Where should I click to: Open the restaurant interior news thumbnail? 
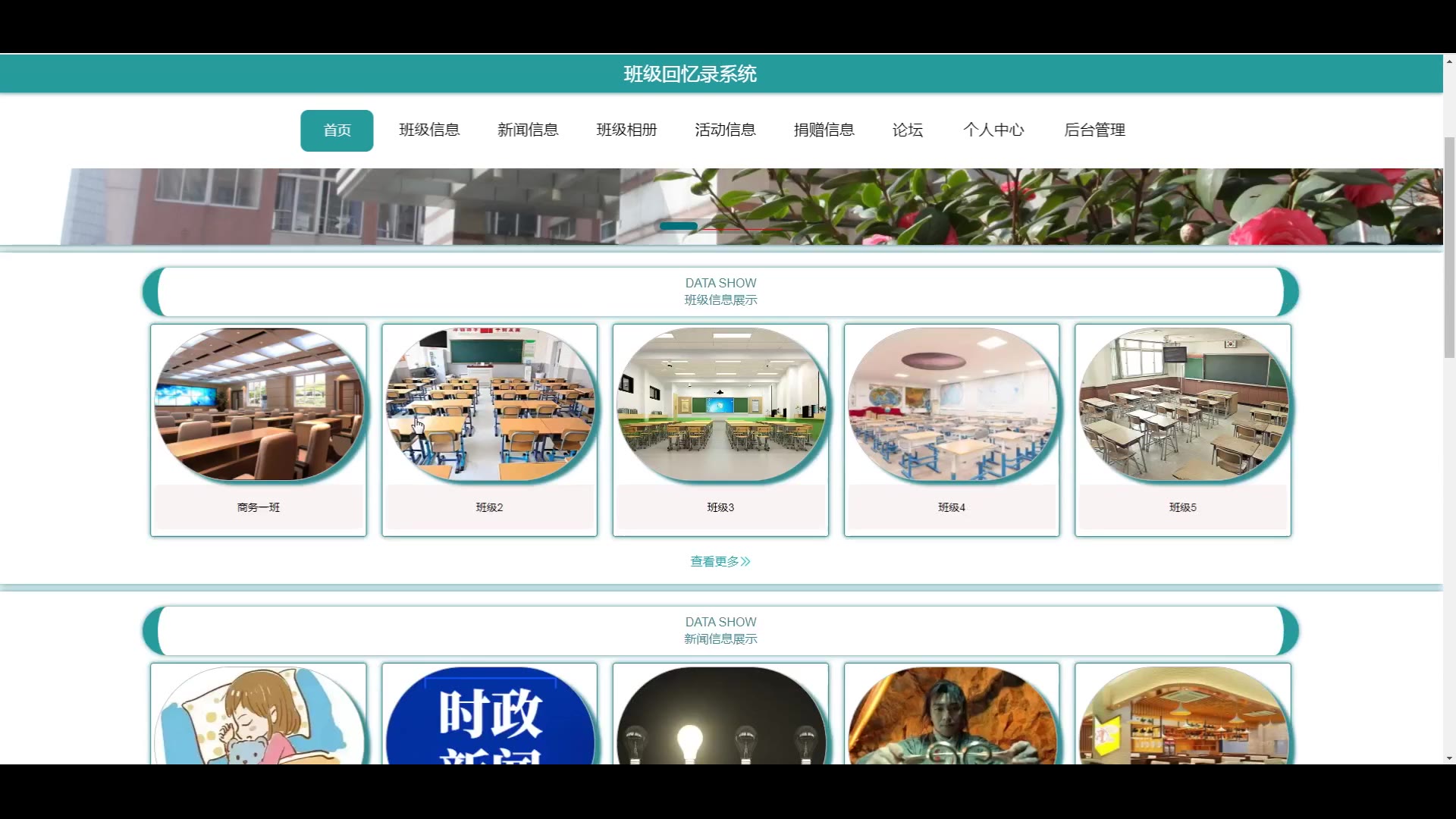point(1183,715)
